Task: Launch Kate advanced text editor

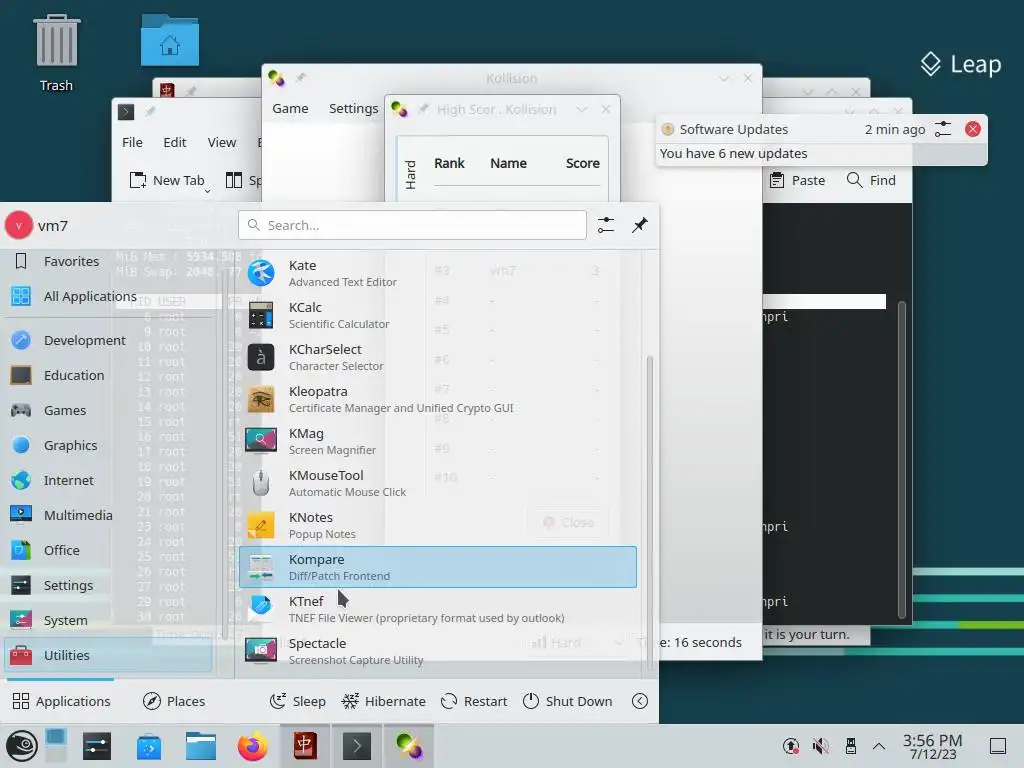Action: coord(438,273)
